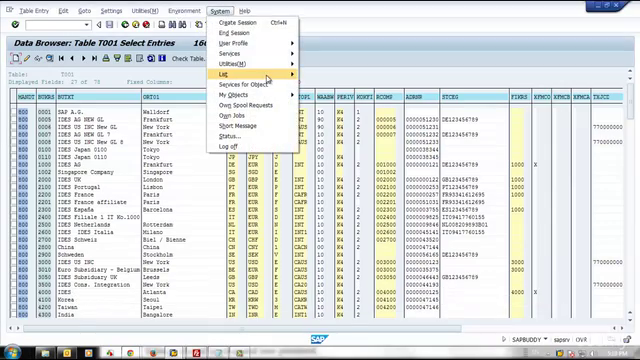Open Chrome from the taskbar

(x=130, y=353)
